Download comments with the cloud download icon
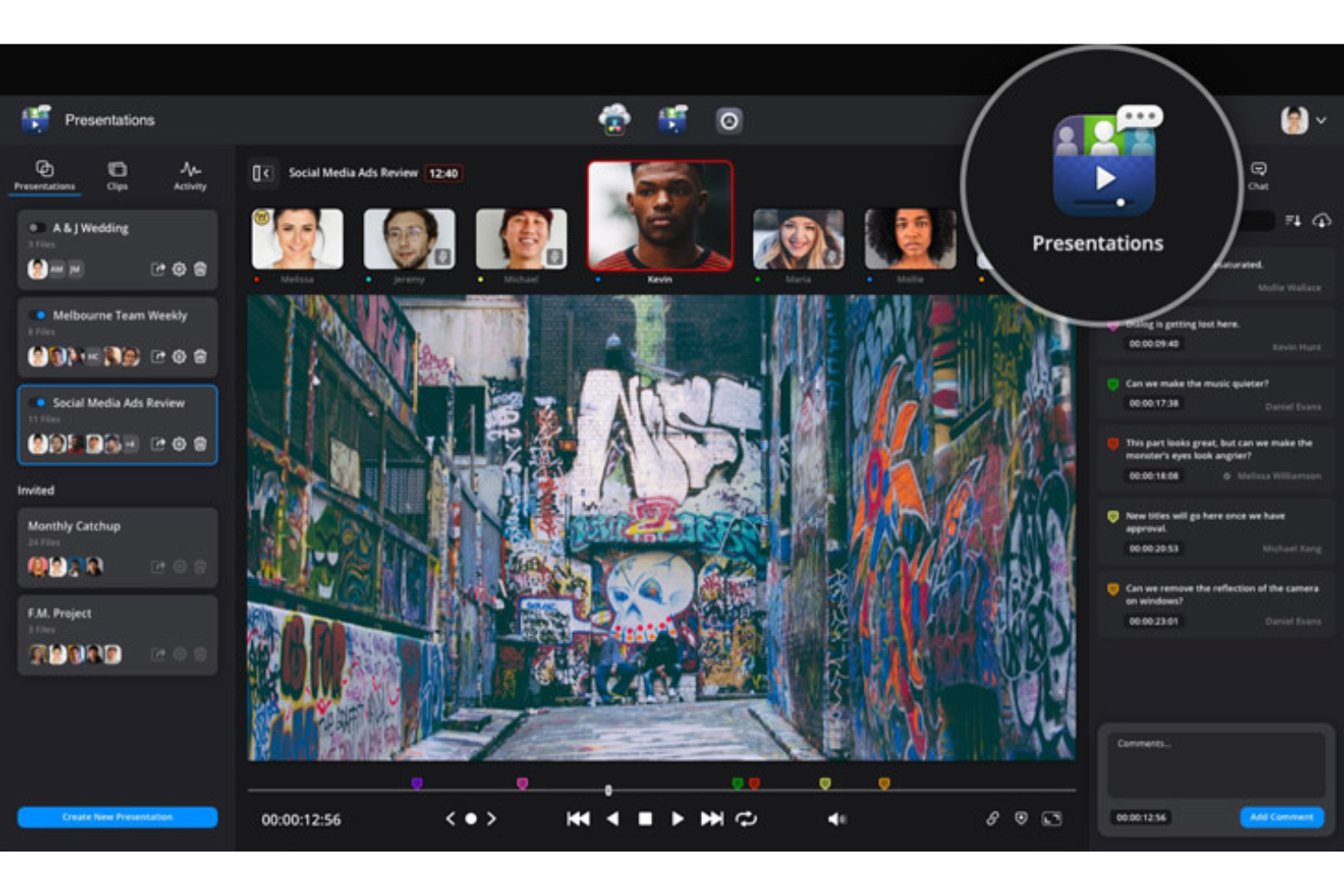This screenshot has width=1344, height=896. click(1321, 221)
